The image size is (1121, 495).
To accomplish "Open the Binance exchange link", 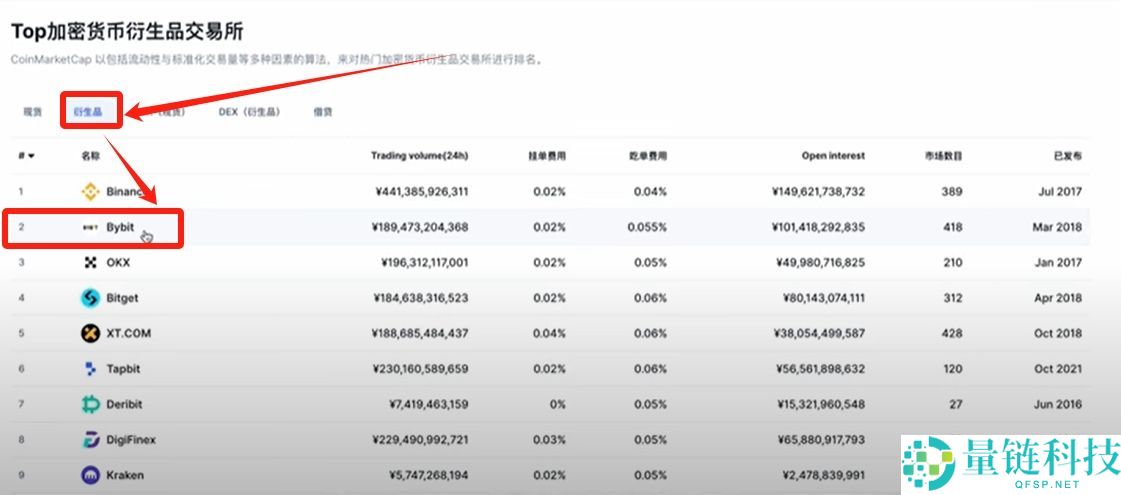I will click(x=126, y=192).
